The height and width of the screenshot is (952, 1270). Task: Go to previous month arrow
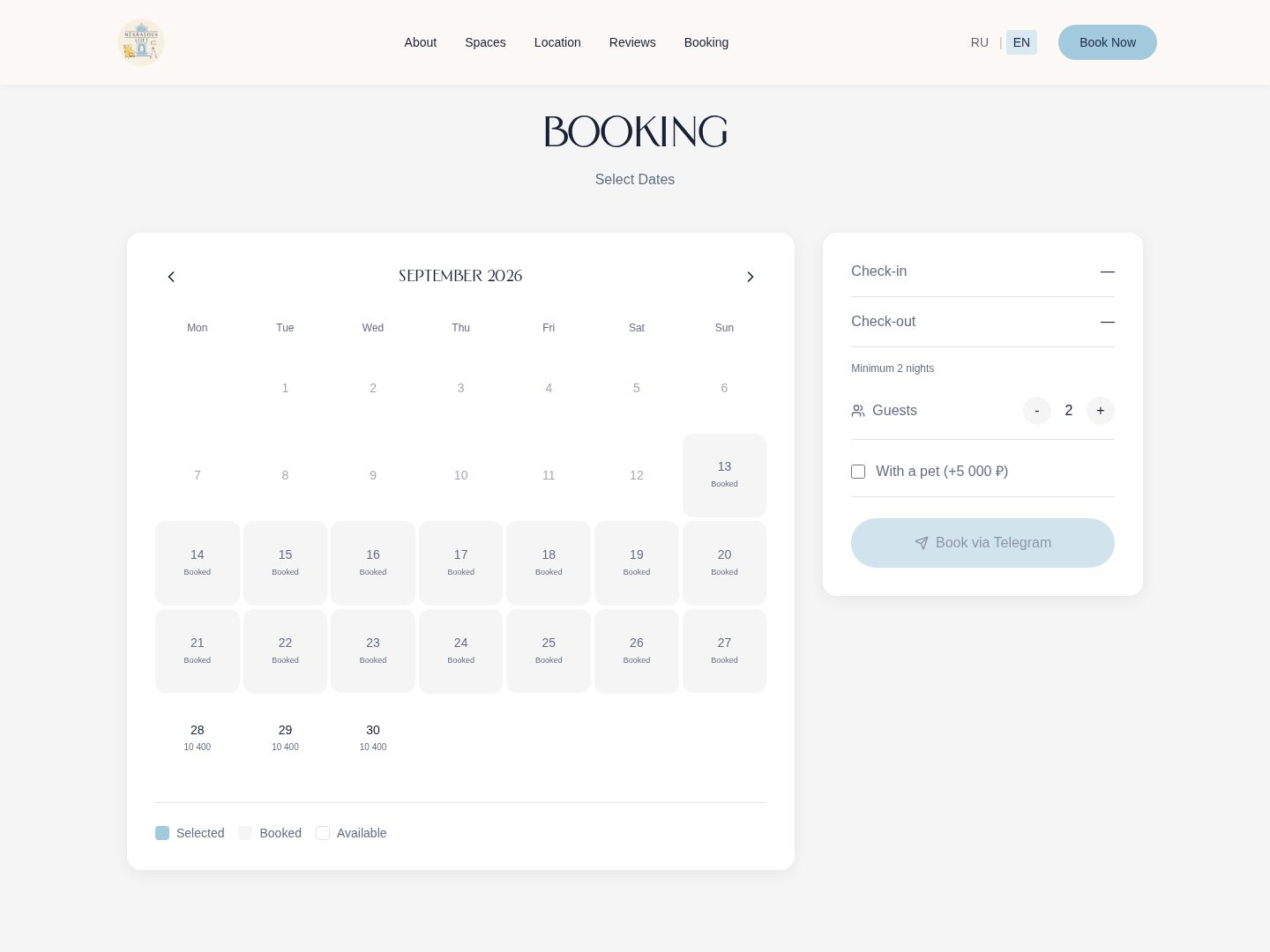point(171,277)
